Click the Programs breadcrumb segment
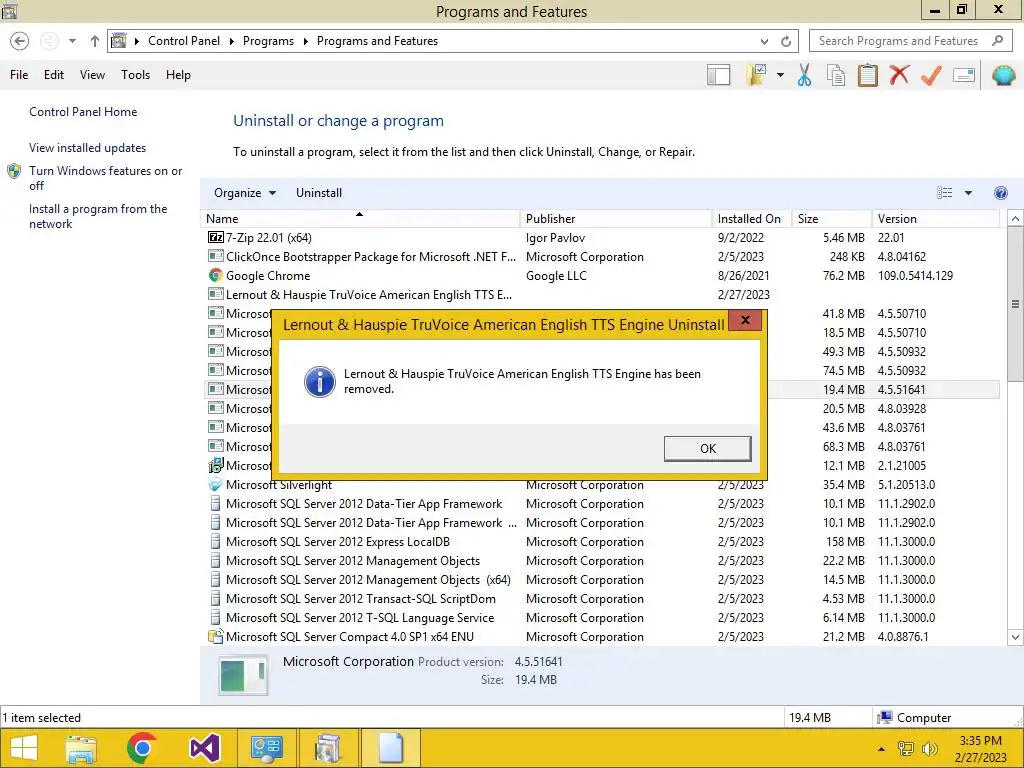 point(268,41)
